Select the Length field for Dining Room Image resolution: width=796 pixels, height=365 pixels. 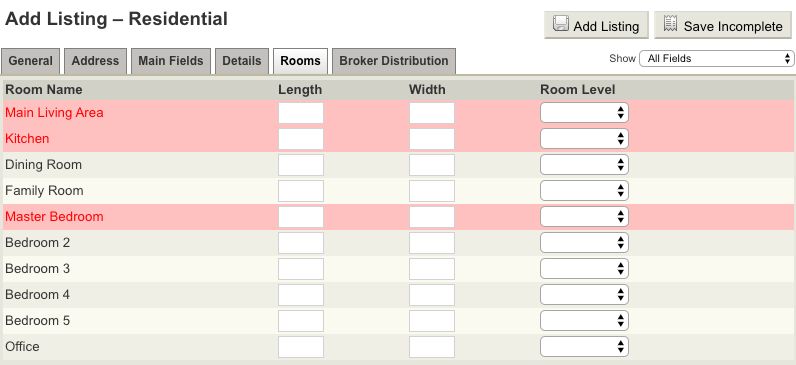click(x=301, y=165)
